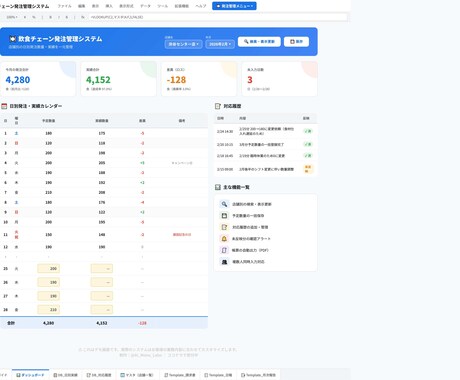
Task: Click the magnifier icon in the function list
Action: tap(224, 204)
